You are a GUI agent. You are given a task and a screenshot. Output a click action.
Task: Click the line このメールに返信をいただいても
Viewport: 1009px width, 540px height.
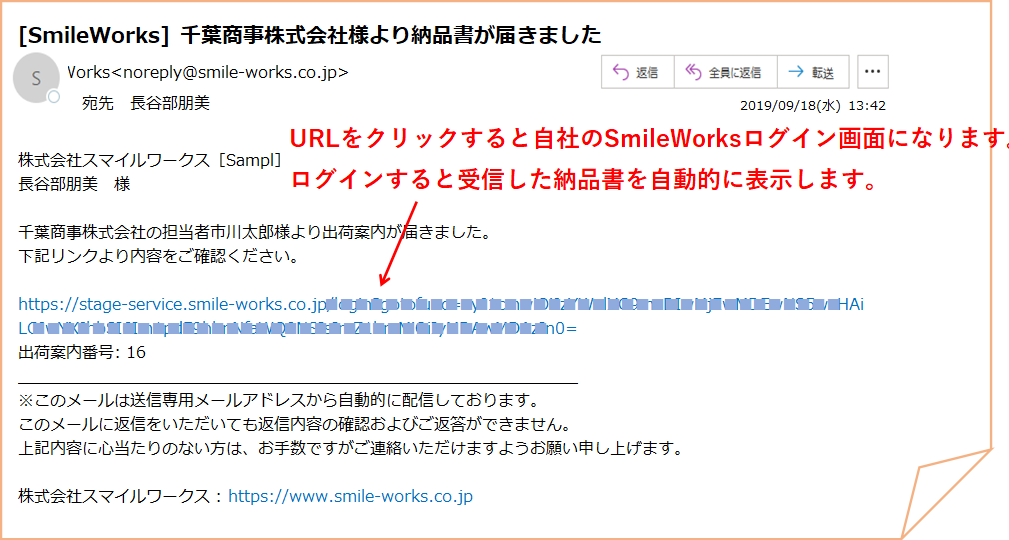click(295, 424)
